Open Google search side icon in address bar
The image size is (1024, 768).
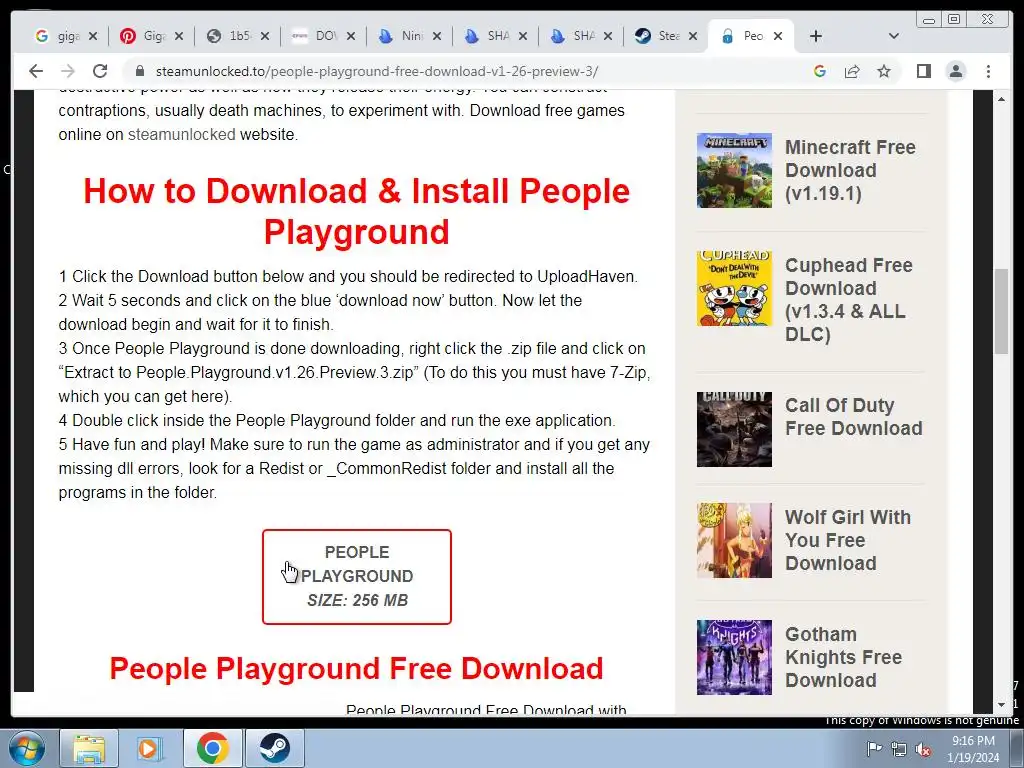pos(820,71)
